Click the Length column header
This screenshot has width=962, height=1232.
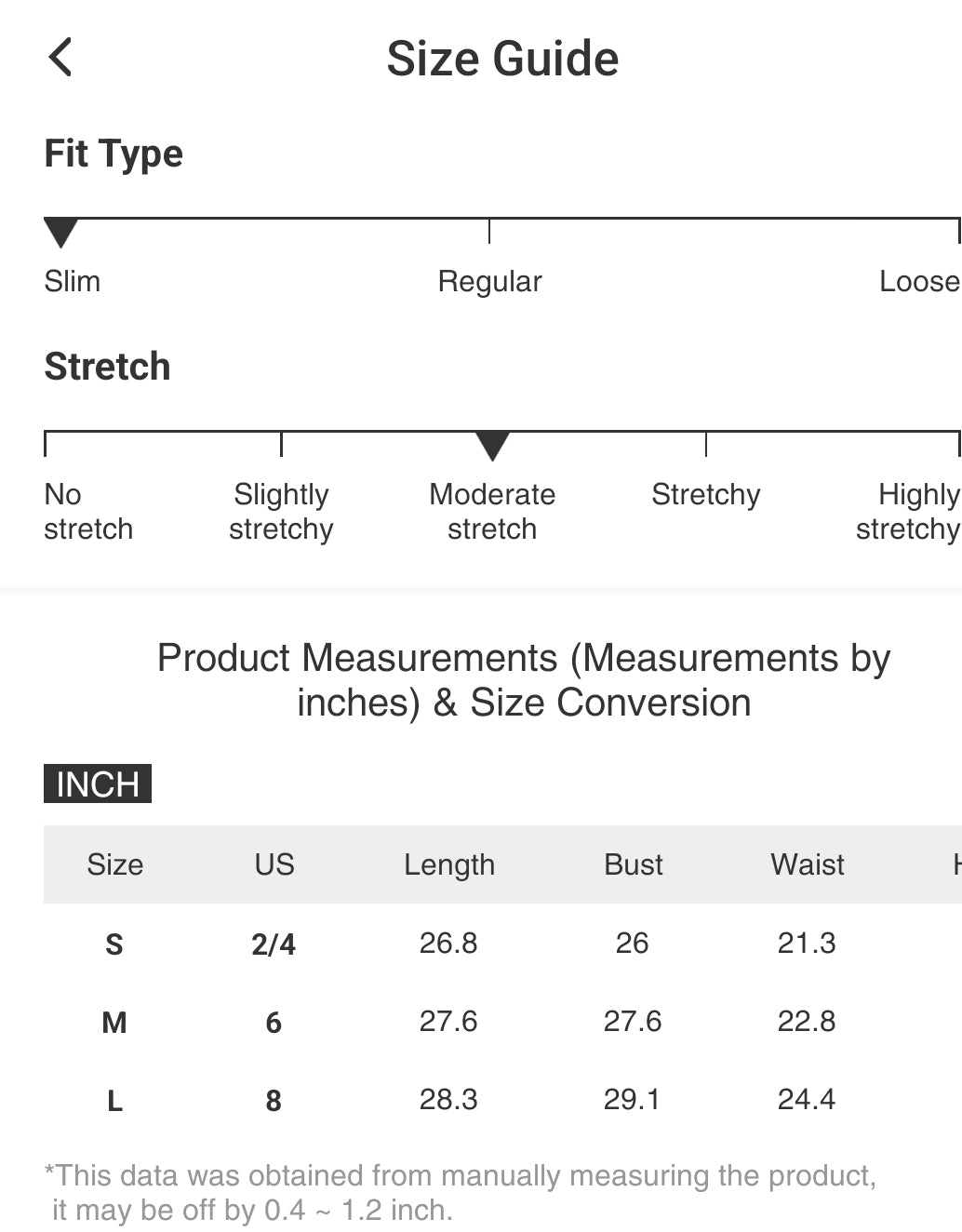tap(449, 864)
